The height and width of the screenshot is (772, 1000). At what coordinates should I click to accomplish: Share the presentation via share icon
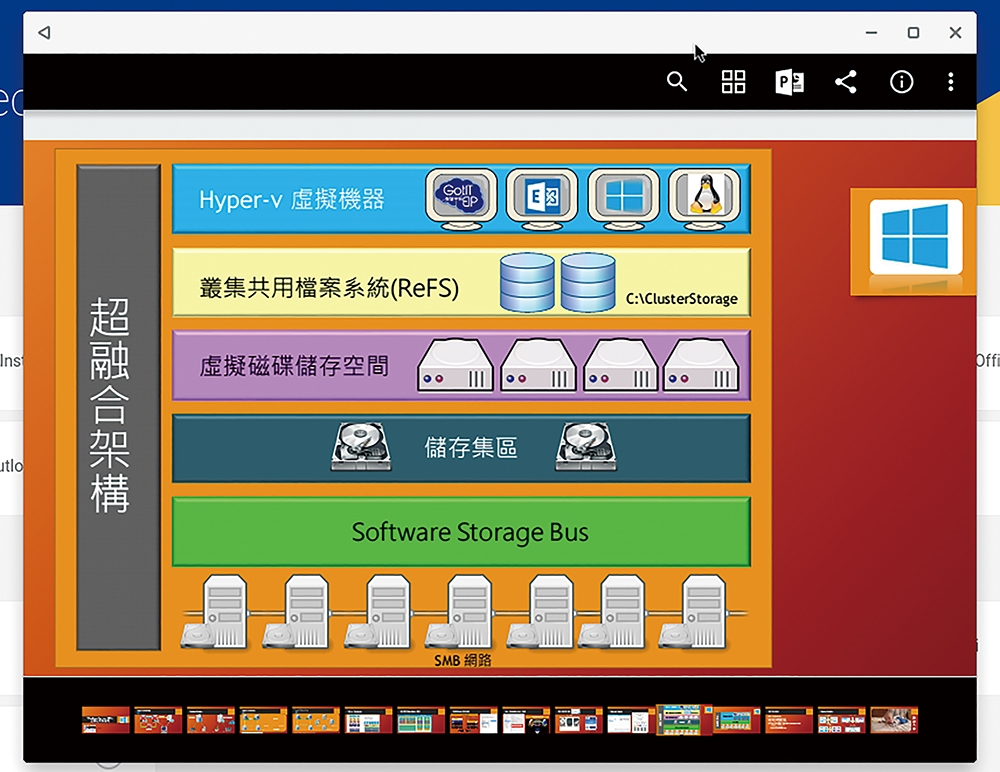tap(846, 82)
